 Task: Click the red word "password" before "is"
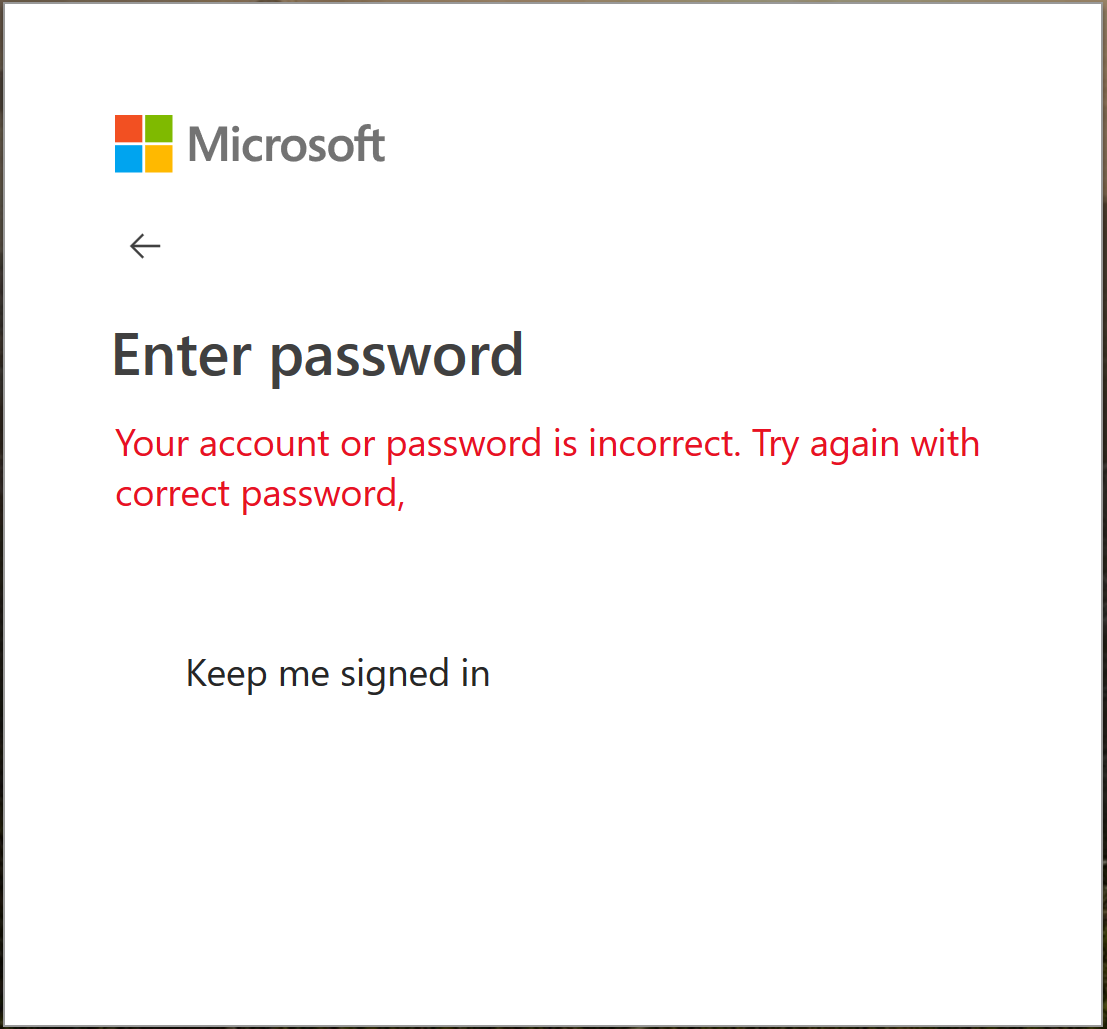click(x=466, y=444)
